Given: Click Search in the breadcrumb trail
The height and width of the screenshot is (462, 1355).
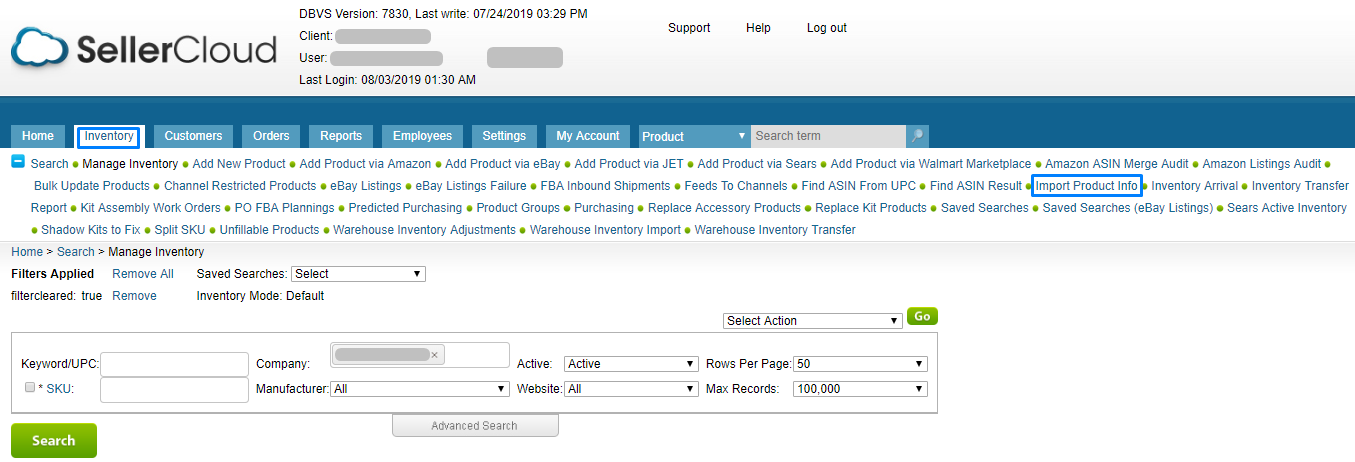Looking at the screenshot, I should (x=76, y=252).
